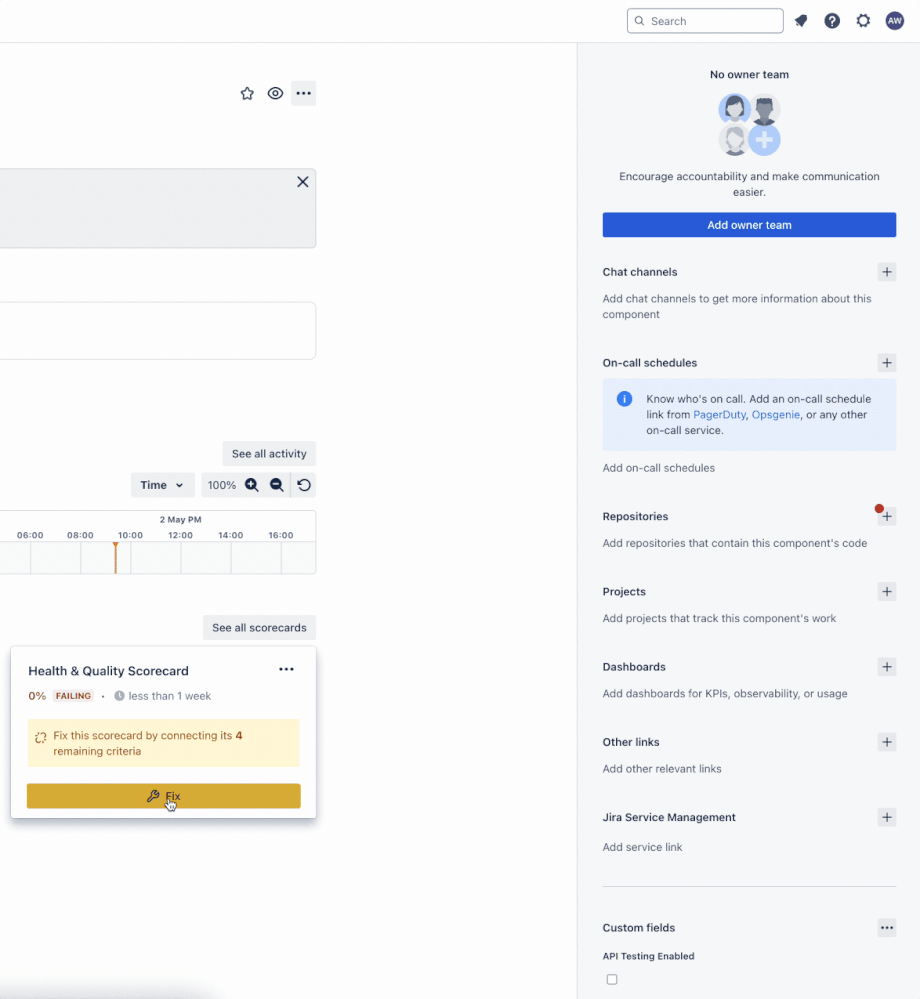Star this component

point(247,94)
